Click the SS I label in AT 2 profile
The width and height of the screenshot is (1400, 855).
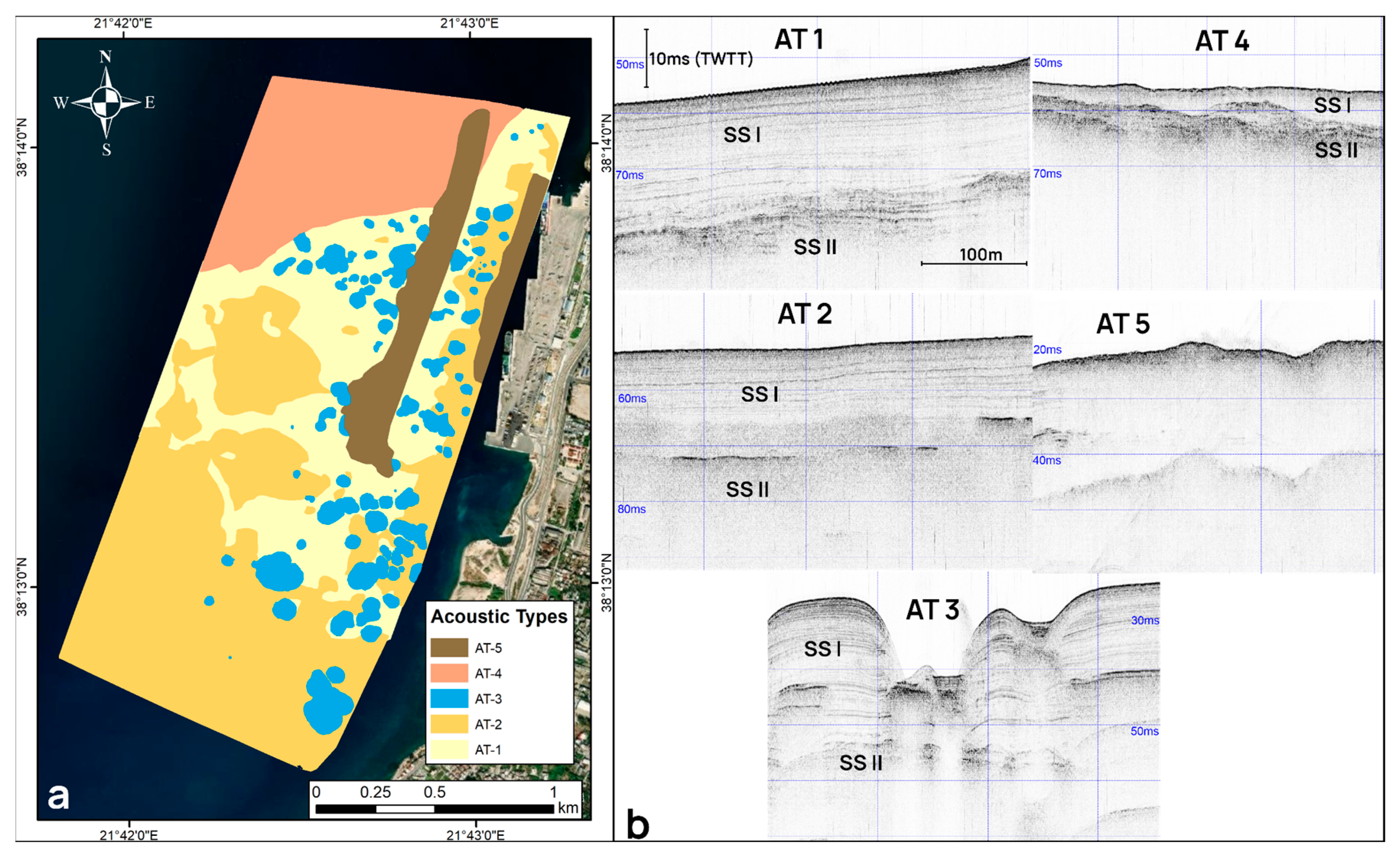click(759, 394)
